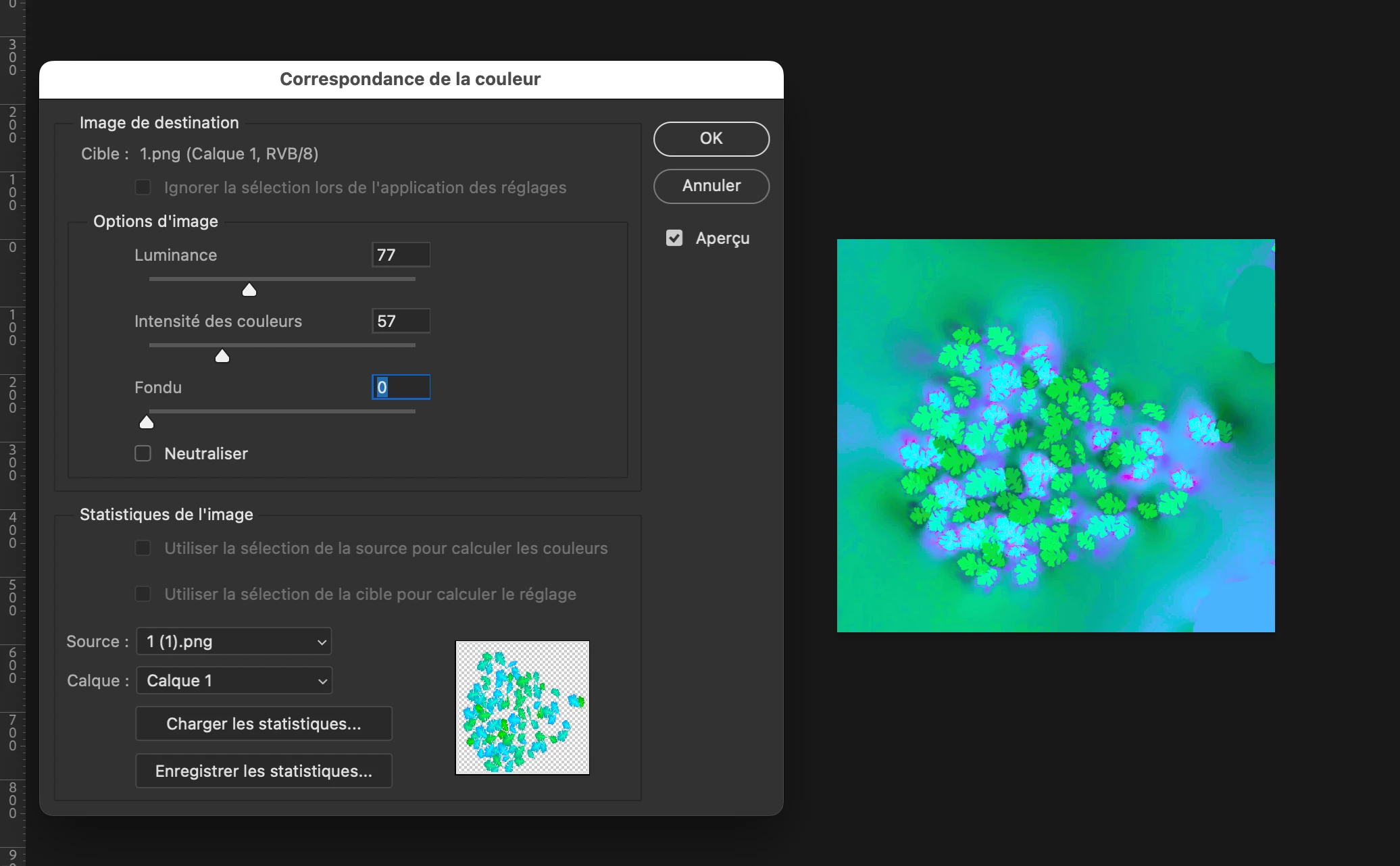Viewport: 1400px width, 866px height.
Task: Click Enregistrer les statistiques button
Action: pyautogui.click(x=264, y=771)
